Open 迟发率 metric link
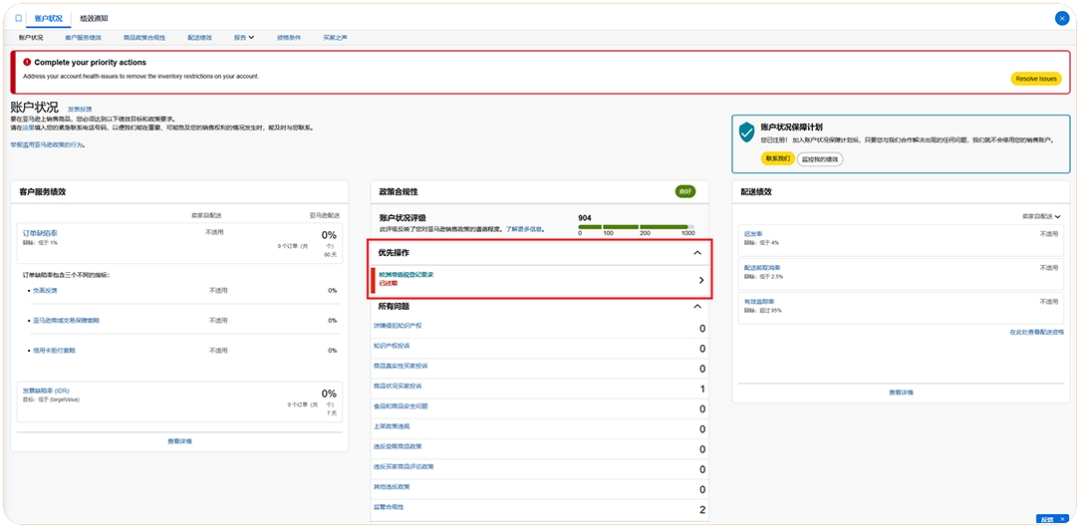The image size is (1080, 528). 753,234
